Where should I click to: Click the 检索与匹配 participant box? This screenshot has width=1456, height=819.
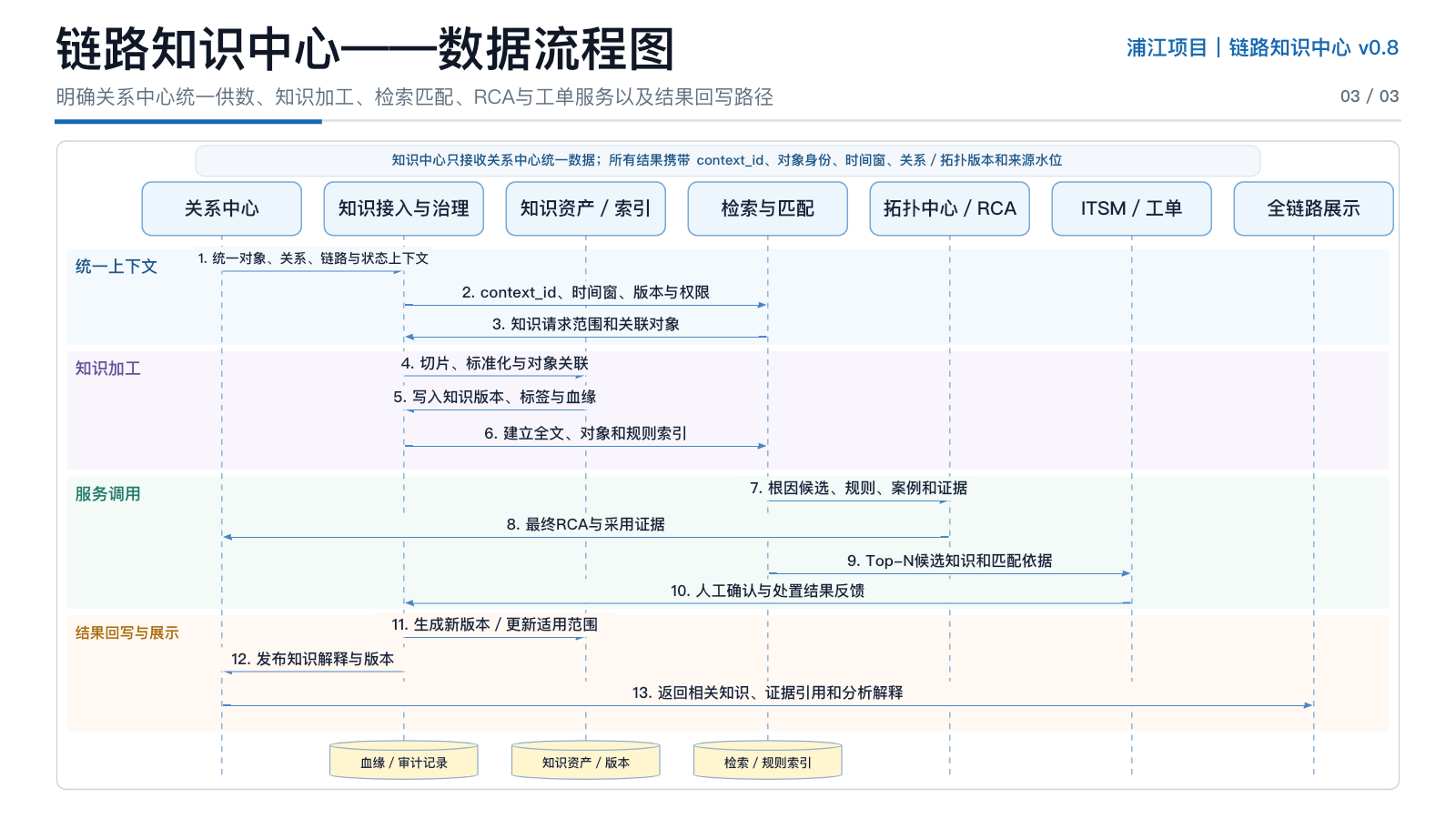click(x=767, y=208)
